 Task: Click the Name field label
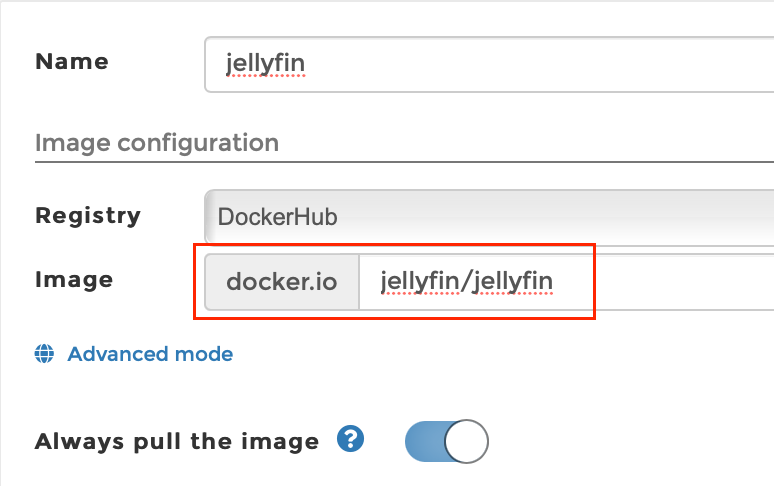72,62
